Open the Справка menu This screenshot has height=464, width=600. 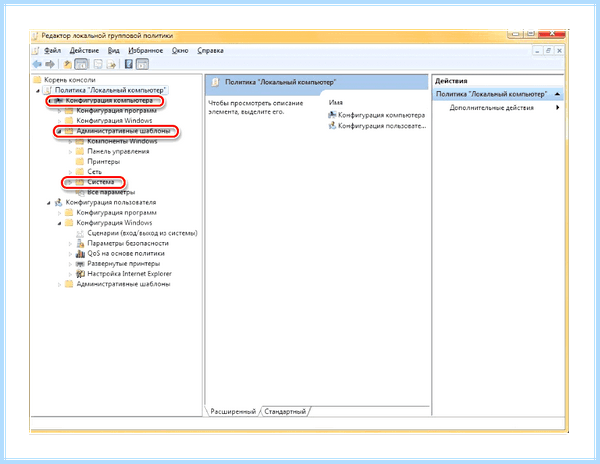tap(210, 50)
